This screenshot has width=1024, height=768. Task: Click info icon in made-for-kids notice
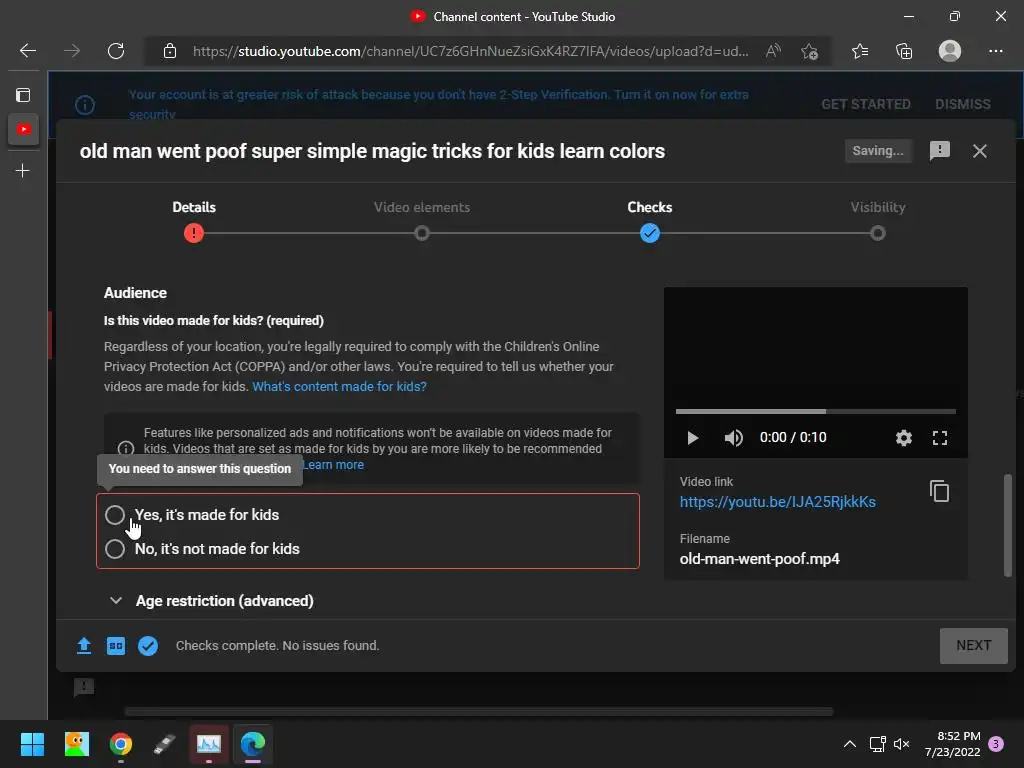(126, 449)
